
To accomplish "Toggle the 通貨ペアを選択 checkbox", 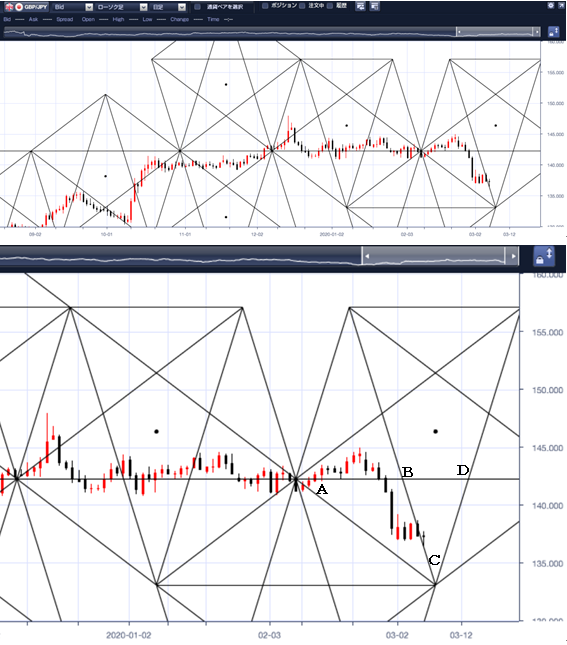I will (198, 7).
